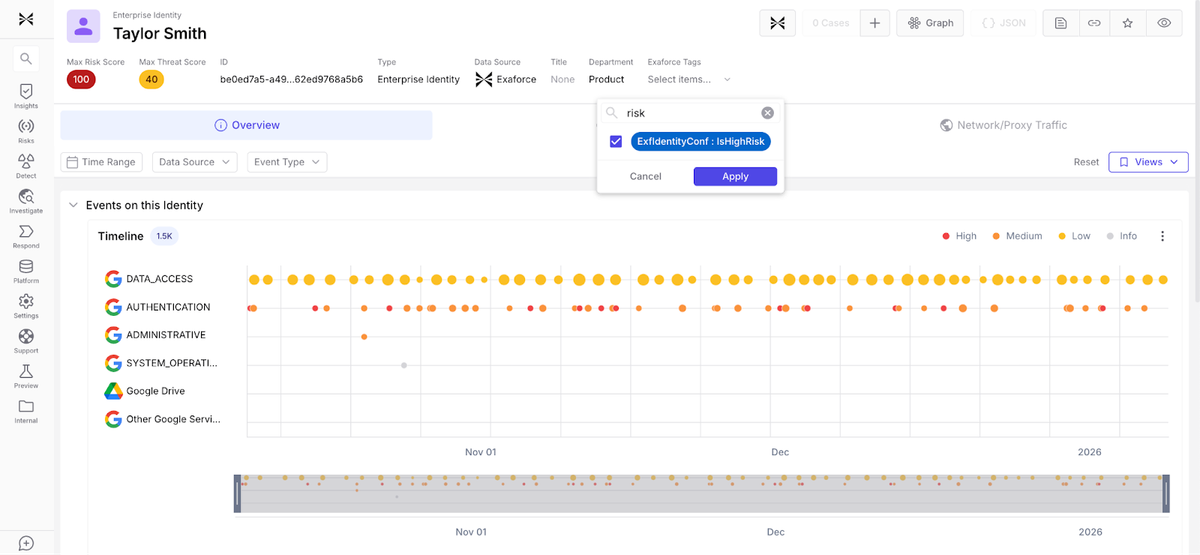Click the grey Info event dot
The width and height of the screenshot is (1200, 555).
tap(404, 365)
